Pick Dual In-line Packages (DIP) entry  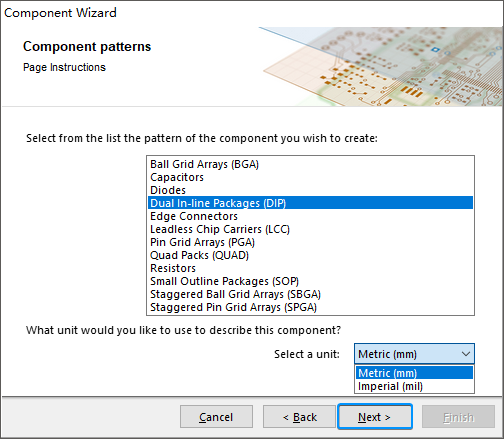(310, 203)
